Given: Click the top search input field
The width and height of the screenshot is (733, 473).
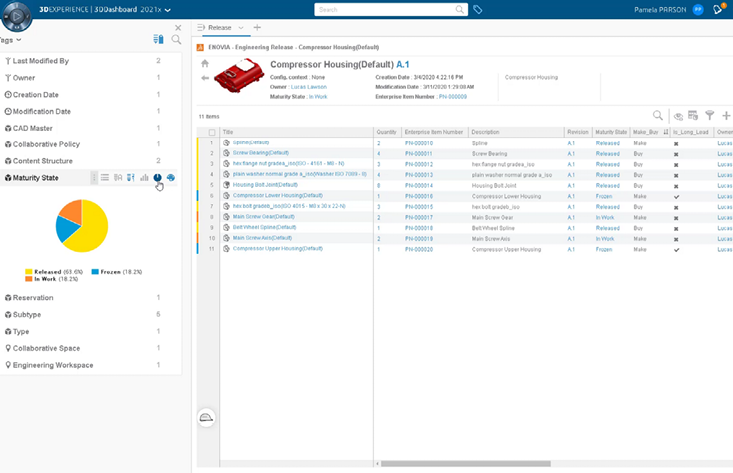Looking at the screenshot, I should click(x=385, y=9).
